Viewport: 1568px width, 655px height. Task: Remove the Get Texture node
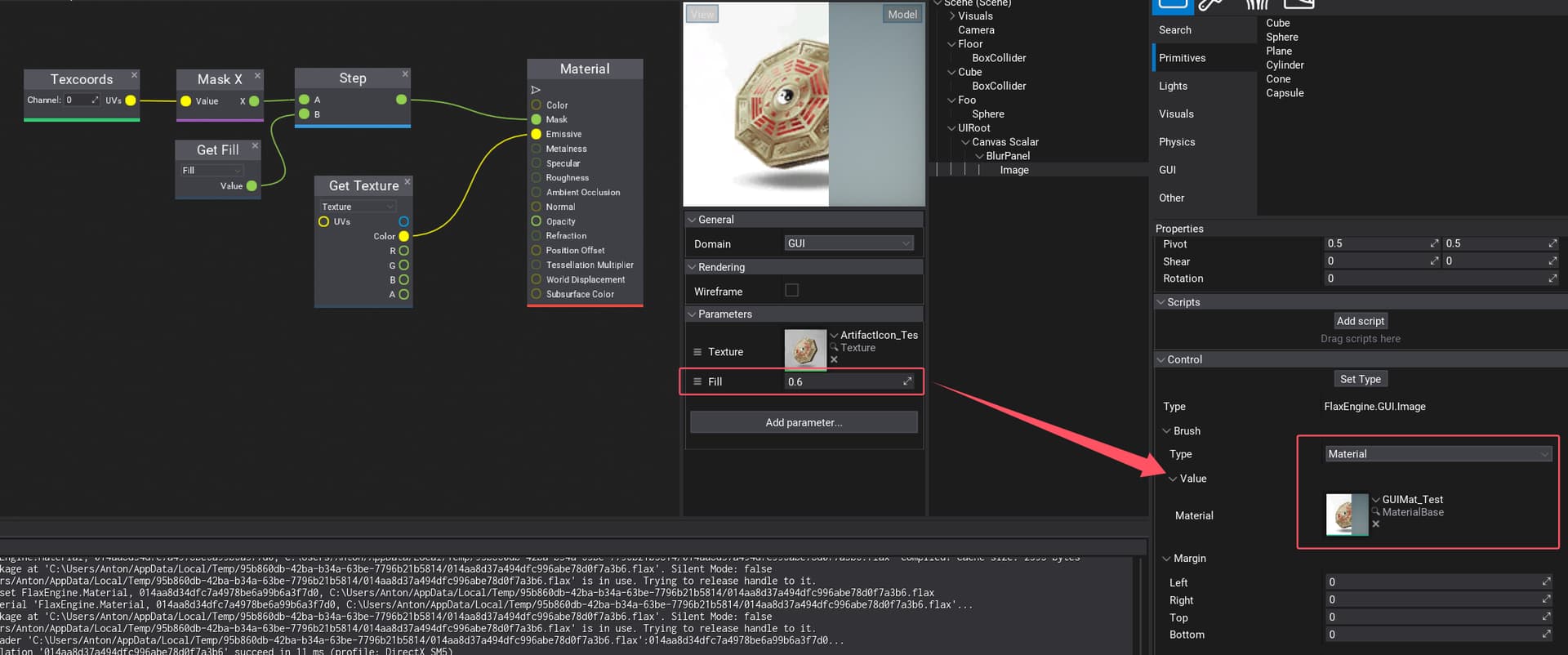click(407, 181)
